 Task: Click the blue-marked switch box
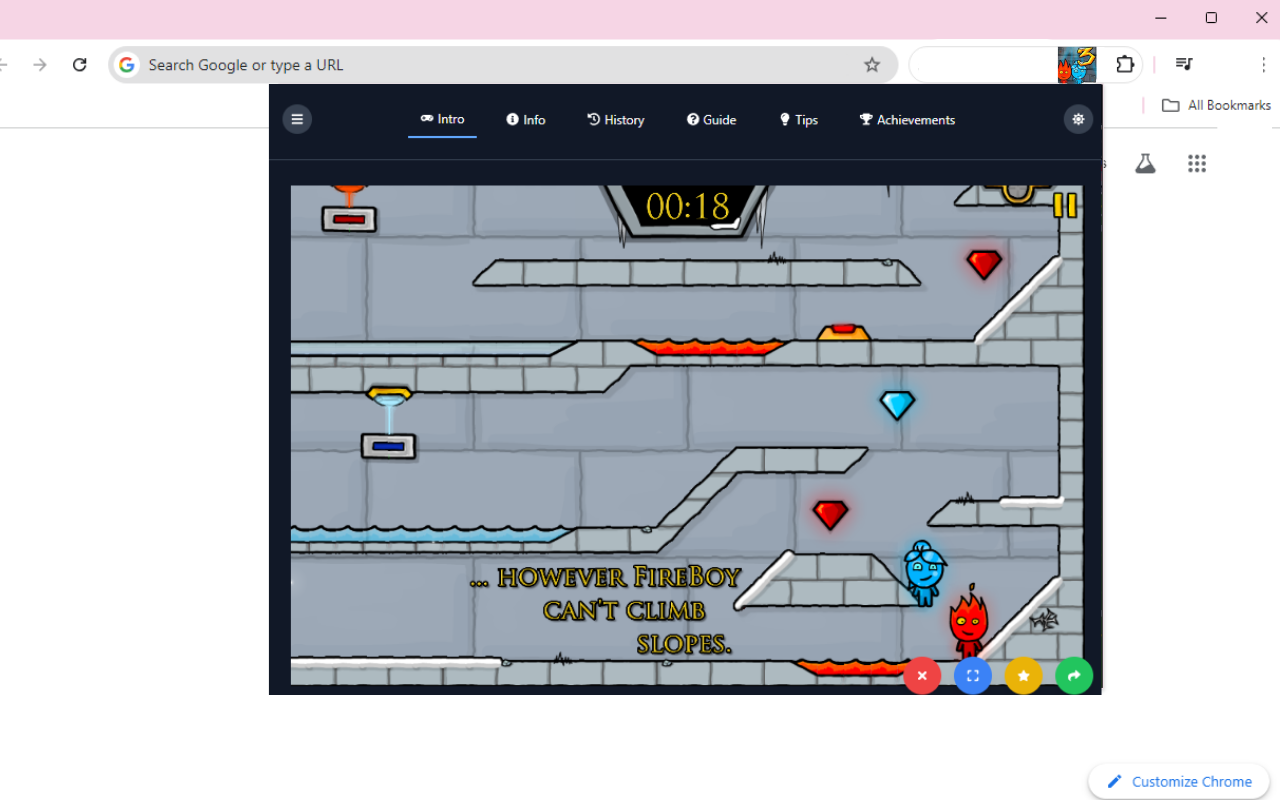click(388, 446)
